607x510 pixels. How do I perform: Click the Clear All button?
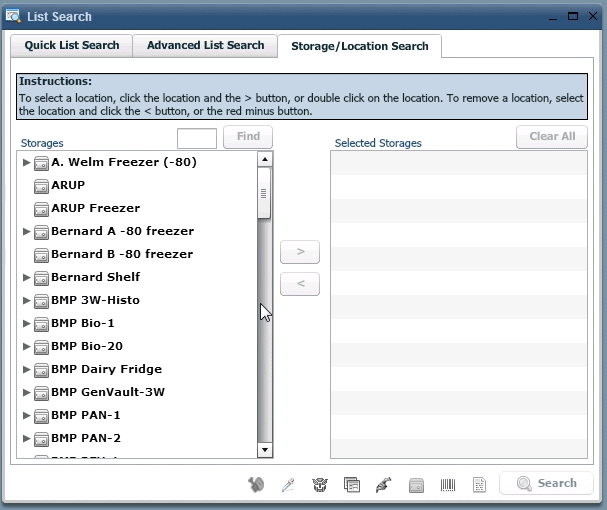pyautogui.click(x=552, y=137)
